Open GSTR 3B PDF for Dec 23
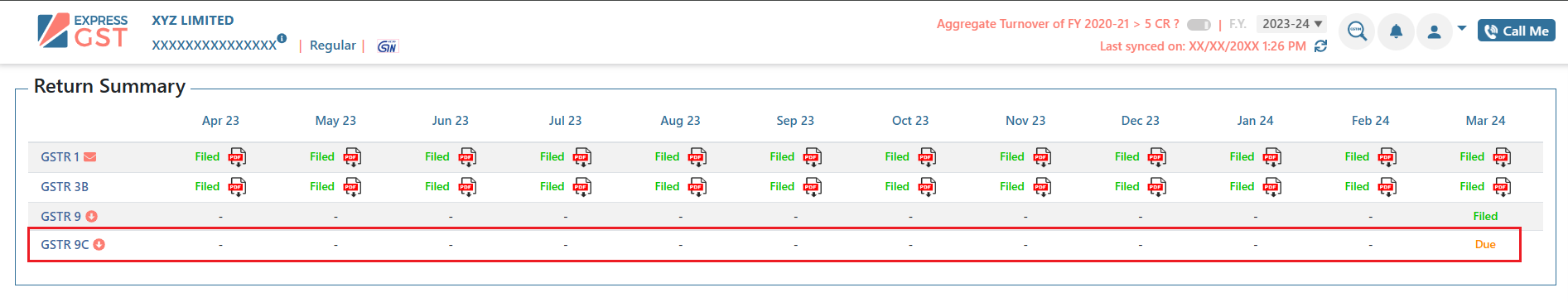This screenshot has height=302, width=1568. point(1157,187)
